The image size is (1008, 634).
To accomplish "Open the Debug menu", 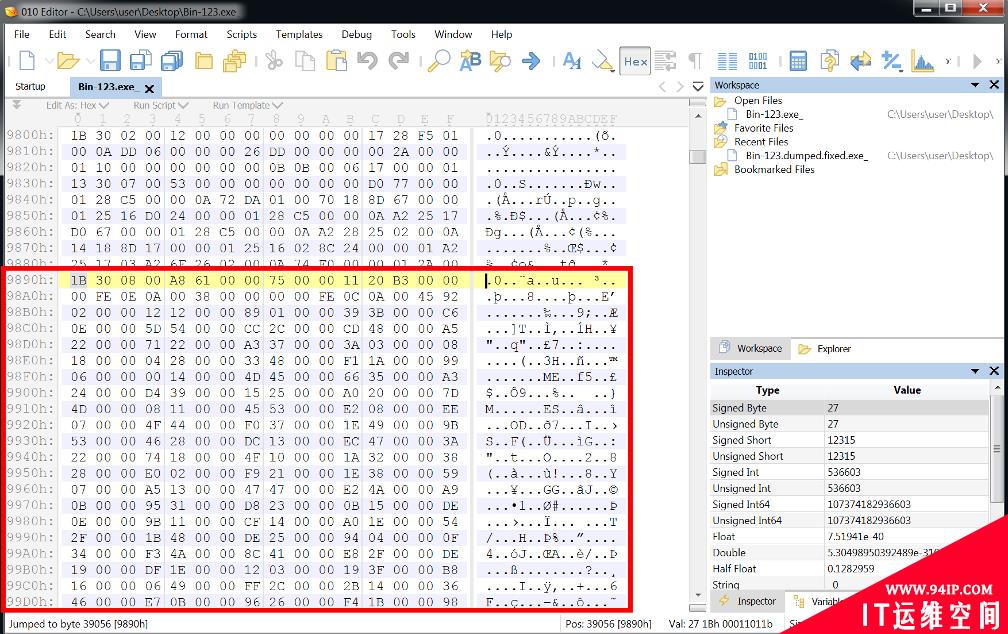I will (x=357, y=34).
